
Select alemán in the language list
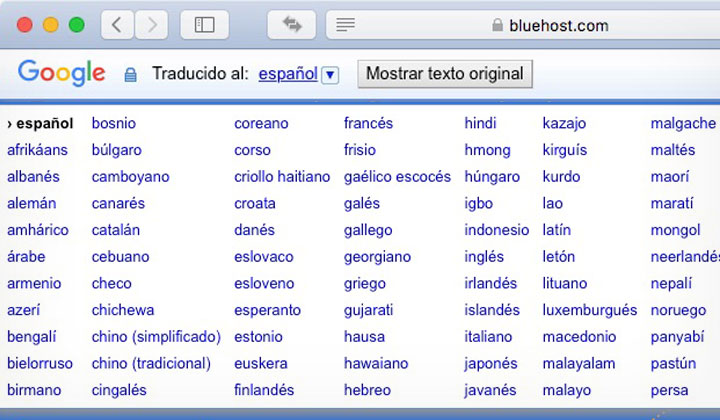pyautogui.click(x=32, y=203)
